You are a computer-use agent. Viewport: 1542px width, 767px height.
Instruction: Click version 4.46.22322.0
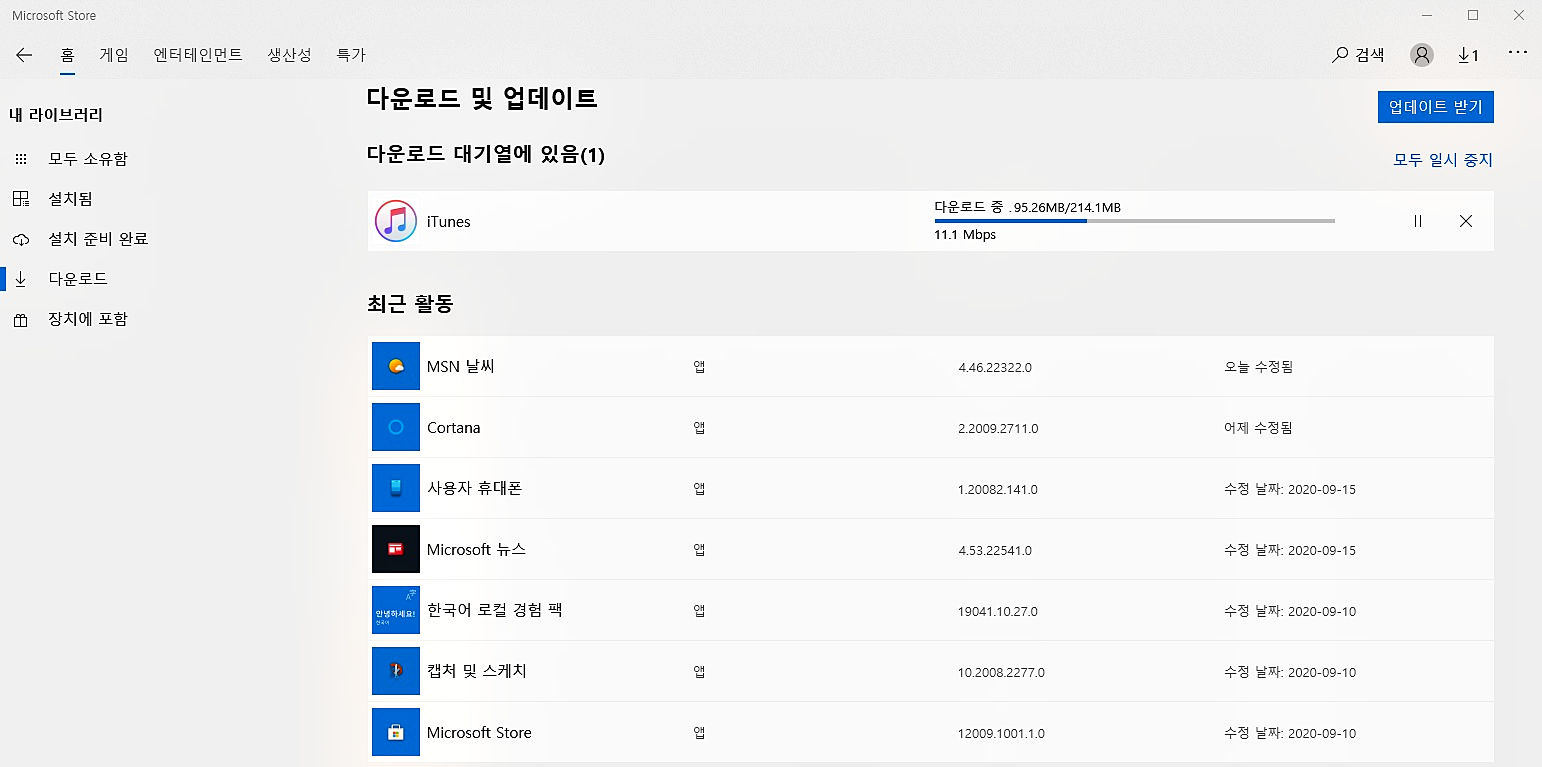click(994, 367)
